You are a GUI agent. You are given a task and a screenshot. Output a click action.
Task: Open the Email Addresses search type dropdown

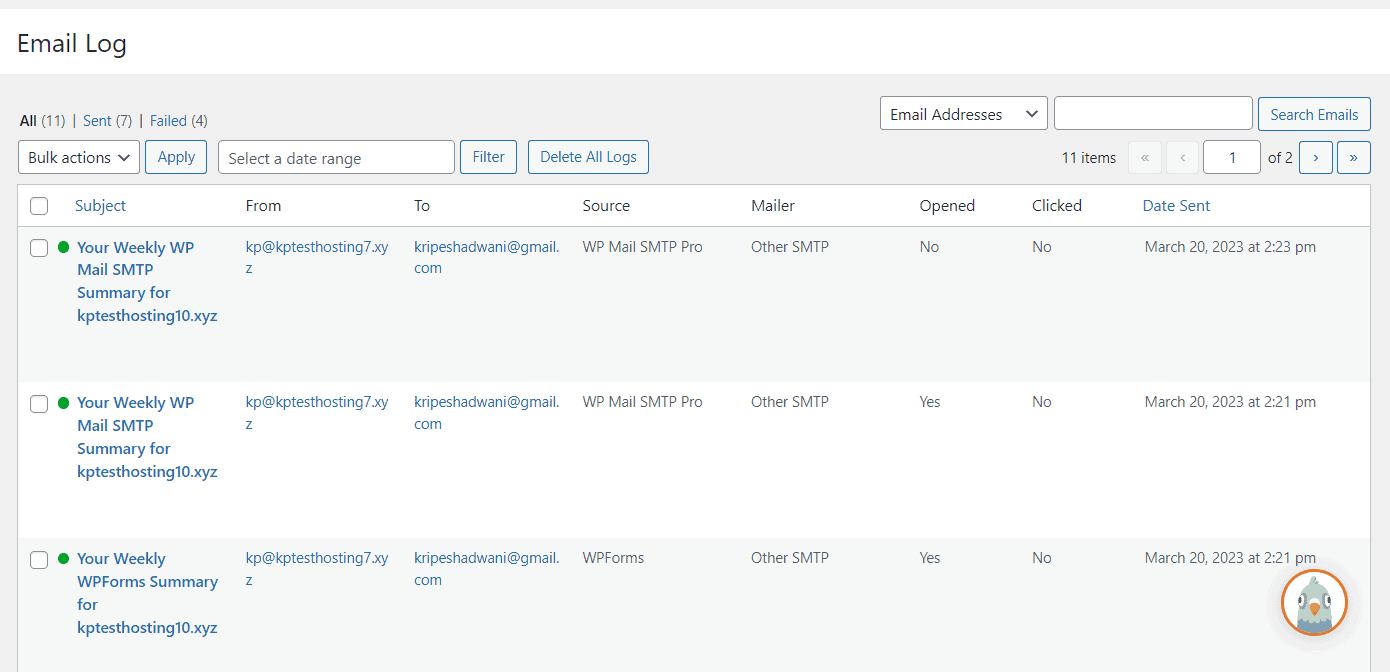(963, 114)
